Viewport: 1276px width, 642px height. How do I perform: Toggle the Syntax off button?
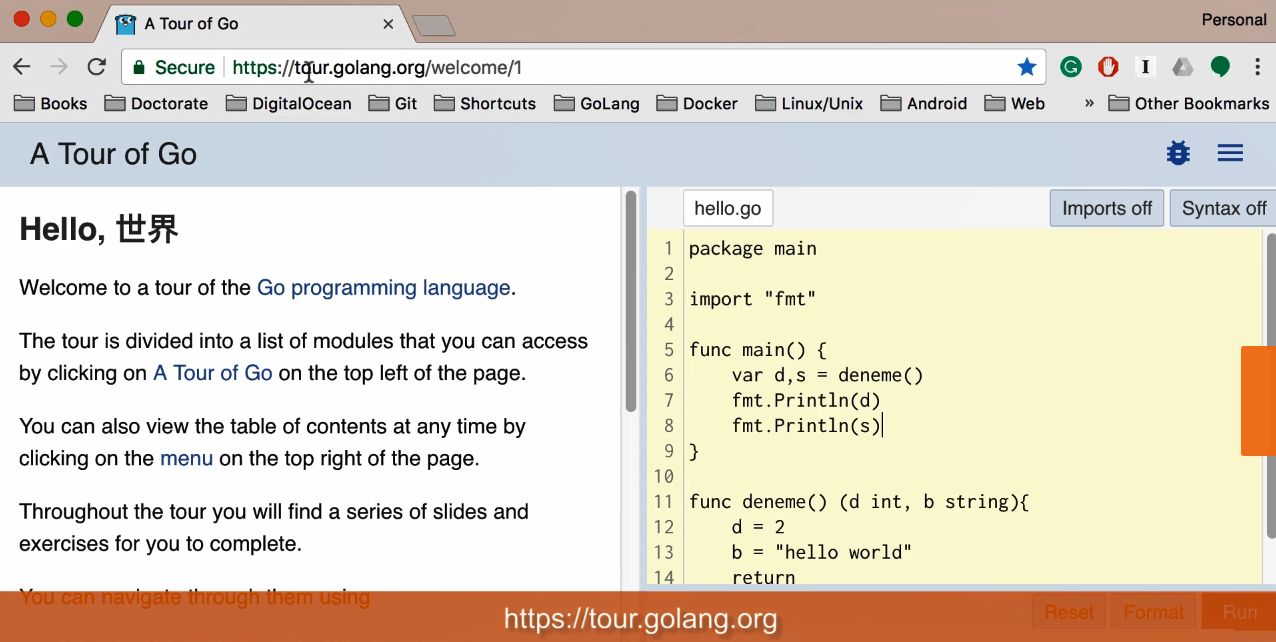click(1224, 208)
